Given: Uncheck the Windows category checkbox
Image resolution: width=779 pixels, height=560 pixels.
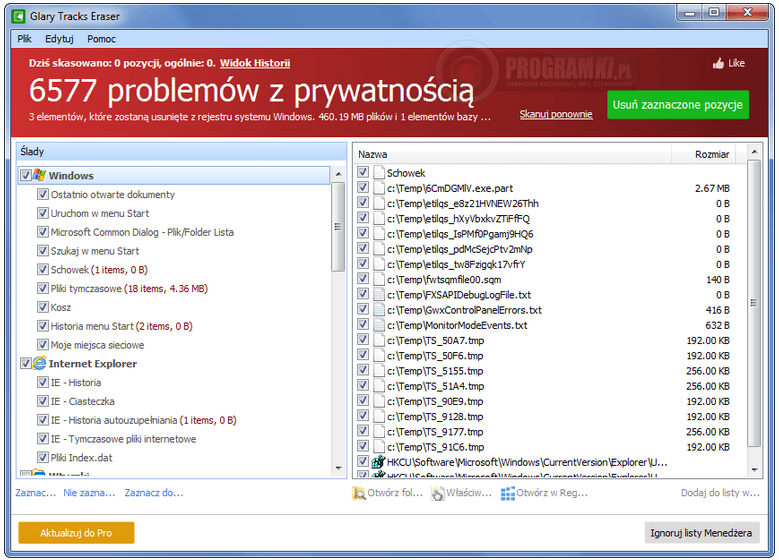Looking at the screenshot, I should (26, 175).
